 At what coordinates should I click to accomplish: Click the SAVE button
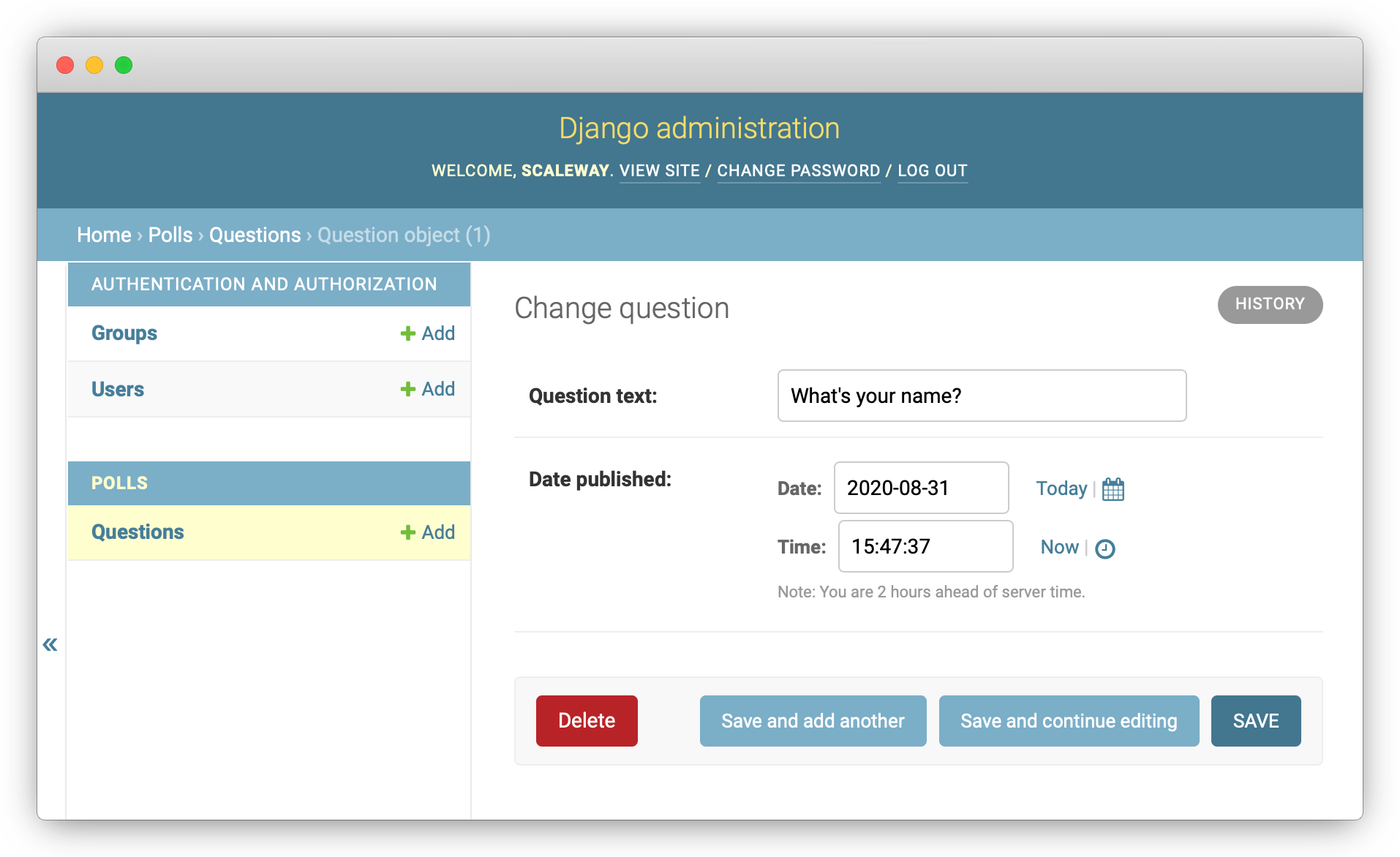[x=1256, y=721]
